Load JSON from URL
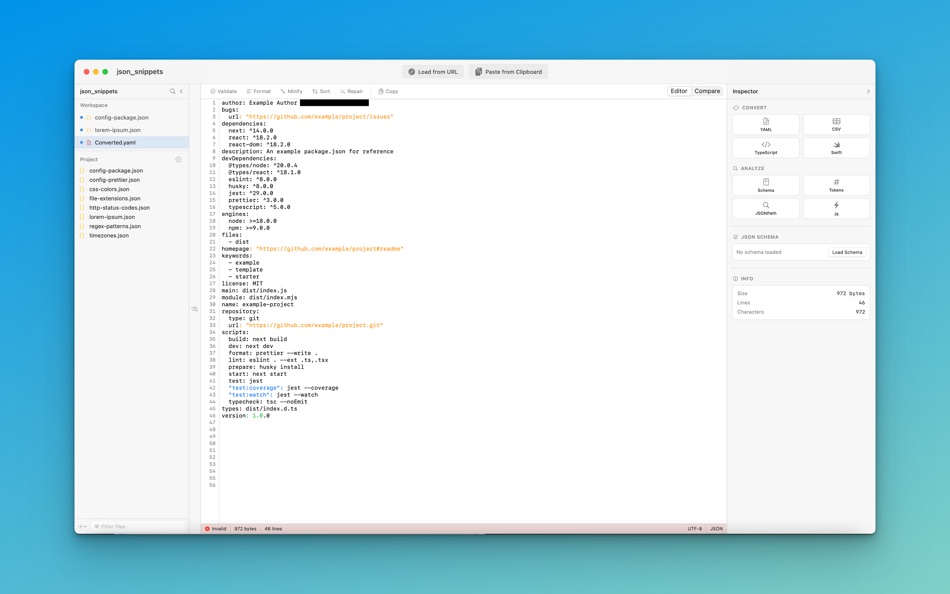950x594 pixels. point(432,71)
